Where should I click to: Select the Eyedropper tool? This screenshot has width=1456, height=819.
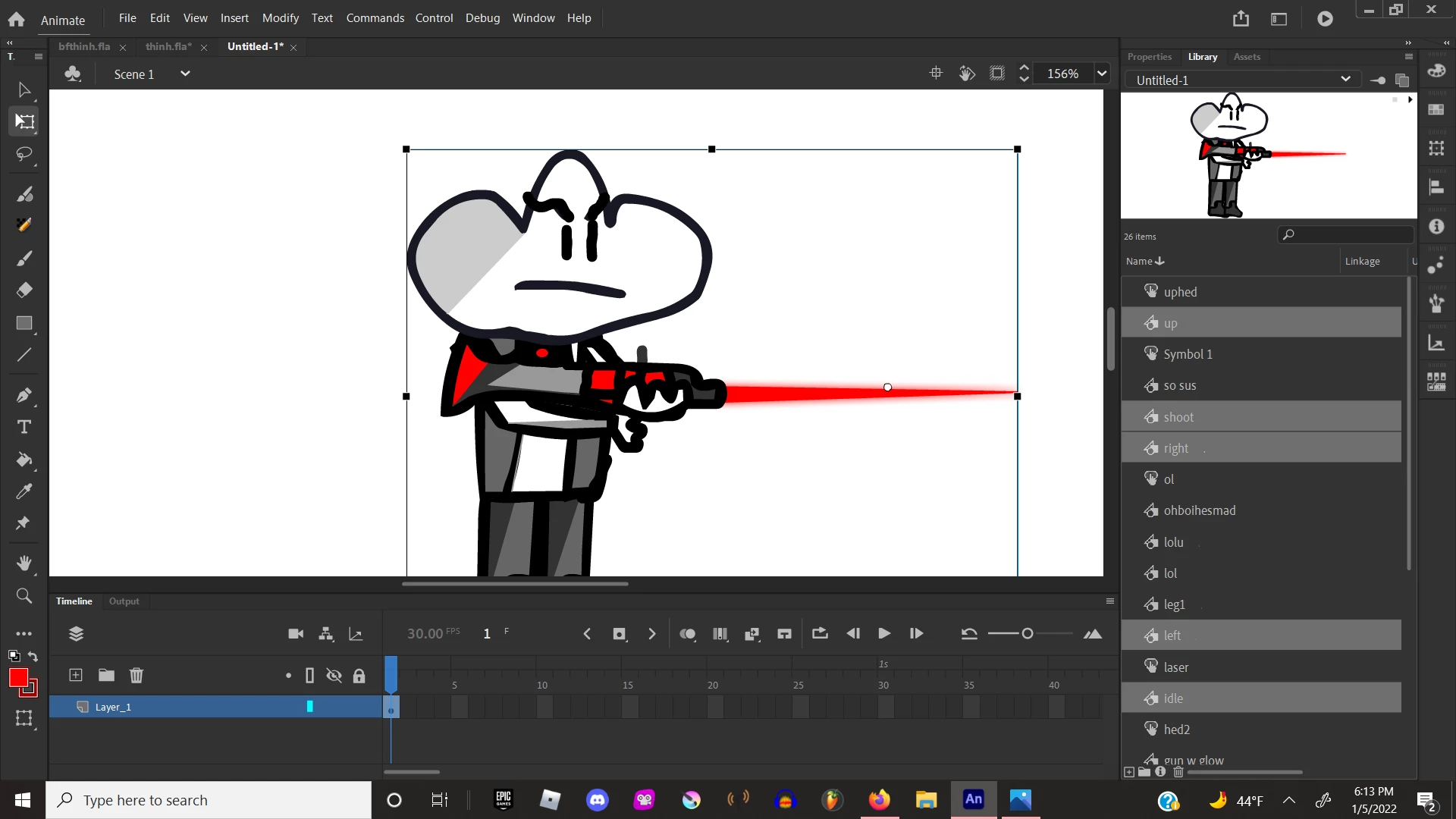point(24,491)
